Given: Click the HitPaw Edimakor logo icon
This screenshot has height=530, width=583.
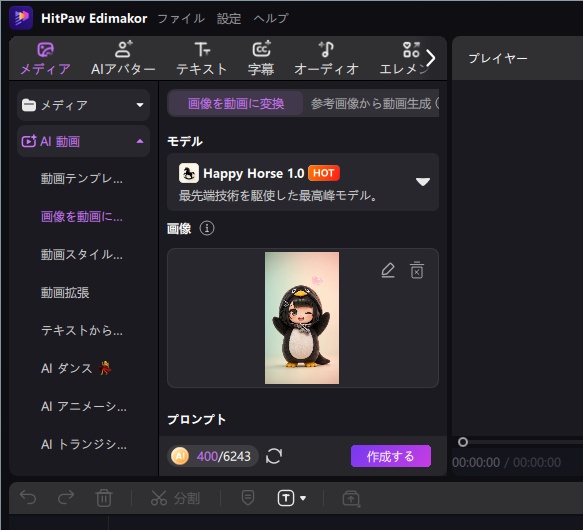Looking at the screenshot, I should (21, 17).
